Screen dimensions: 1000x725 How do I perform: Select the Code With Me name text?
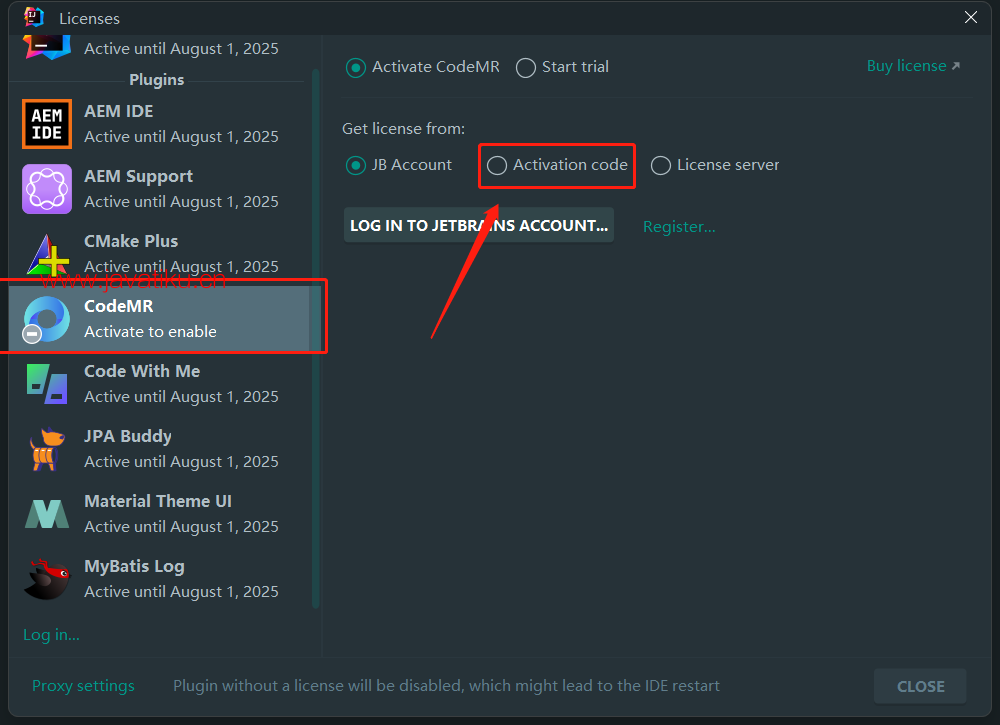(142, 371)
